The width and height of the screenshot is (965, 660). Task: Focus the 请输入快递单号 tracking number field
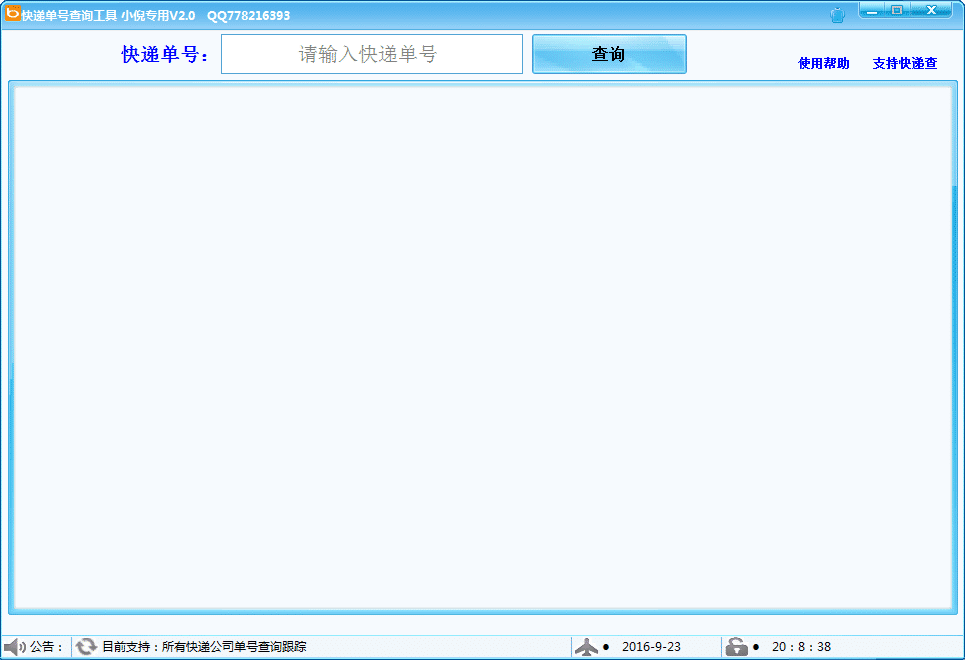point(371,54)
